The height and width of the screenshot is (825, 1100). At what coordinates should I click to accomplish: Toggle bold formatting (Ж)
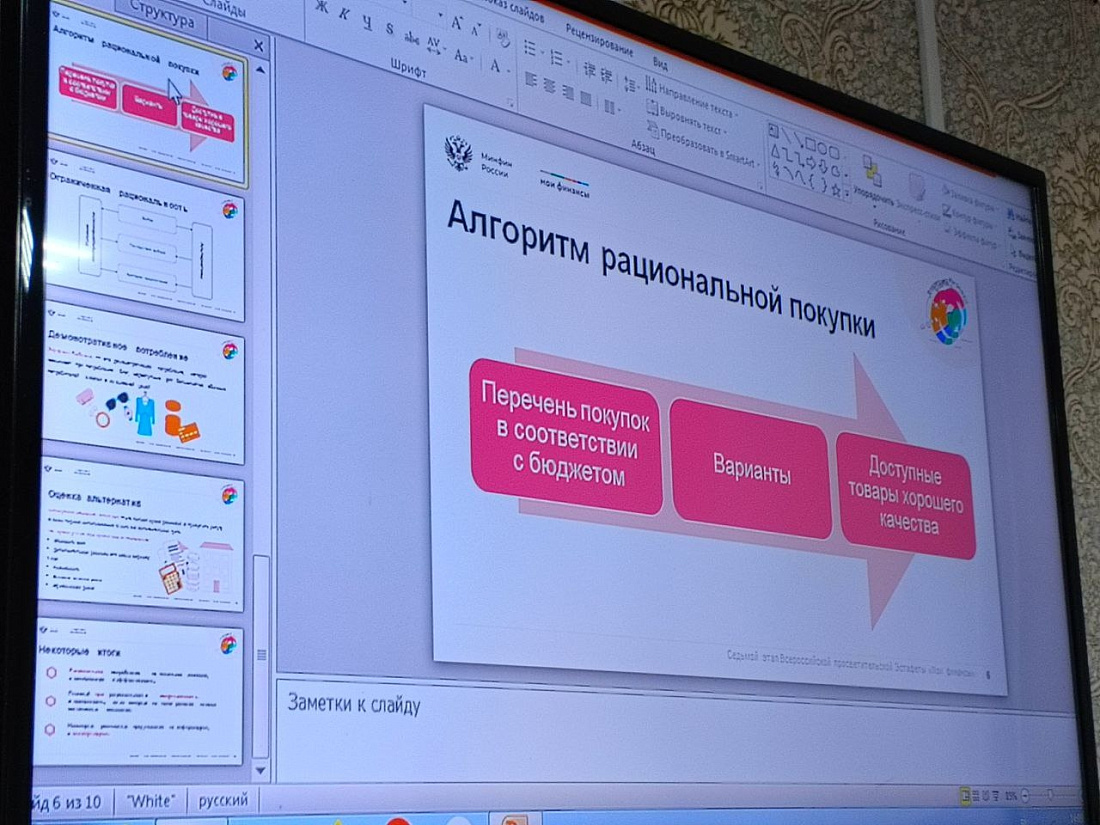point(321,6)
